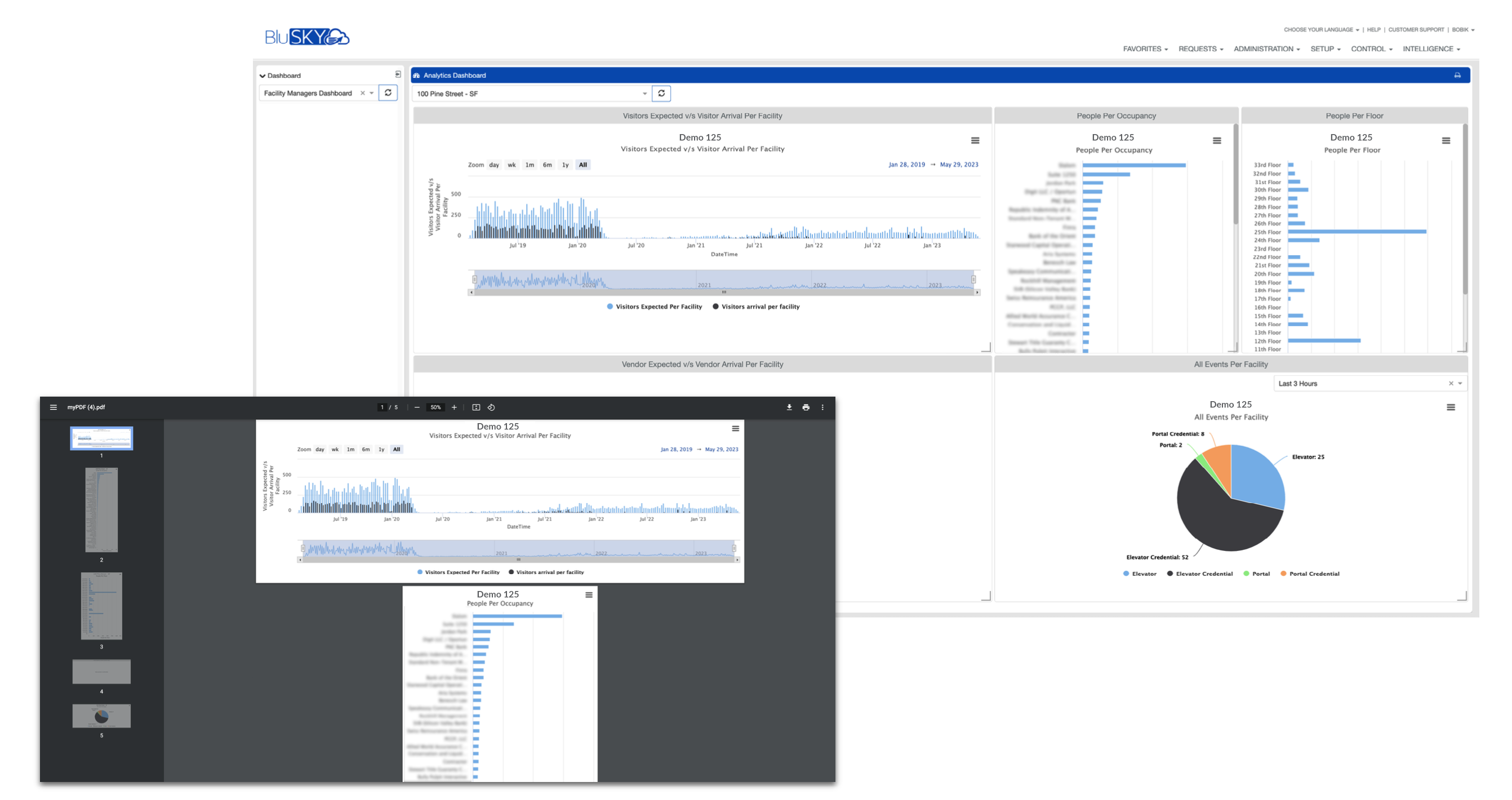
Task: Download the PDF from viewer toolbar
Action: point(789,407)
